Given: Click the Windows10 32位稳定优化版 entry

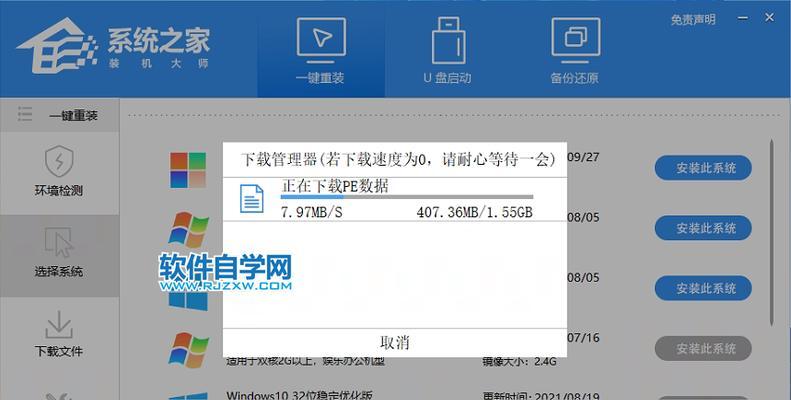Looking at the screenshot, I should [x=299, y=395].
